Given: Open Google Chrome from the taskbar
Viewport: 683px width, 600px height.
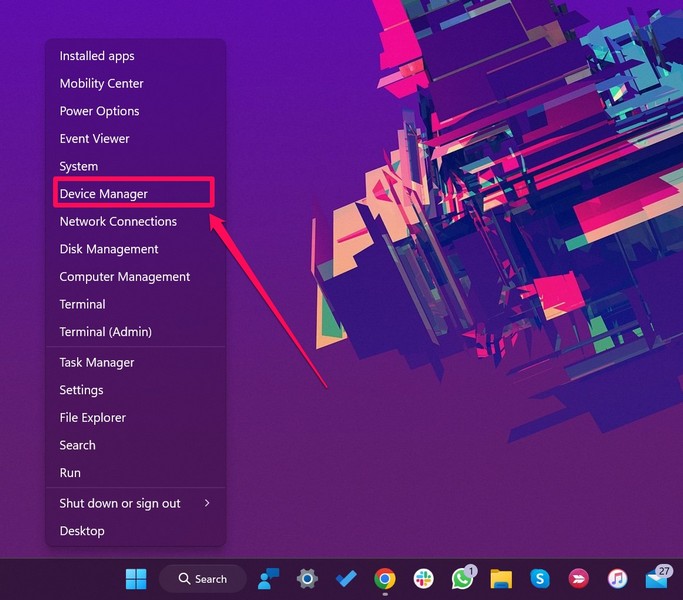Looking at the screenshot, I should 384,578.
